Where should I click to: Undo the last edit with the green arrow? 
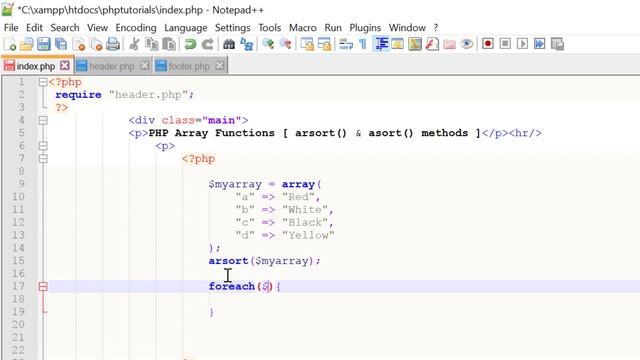(x=190, y=44)
